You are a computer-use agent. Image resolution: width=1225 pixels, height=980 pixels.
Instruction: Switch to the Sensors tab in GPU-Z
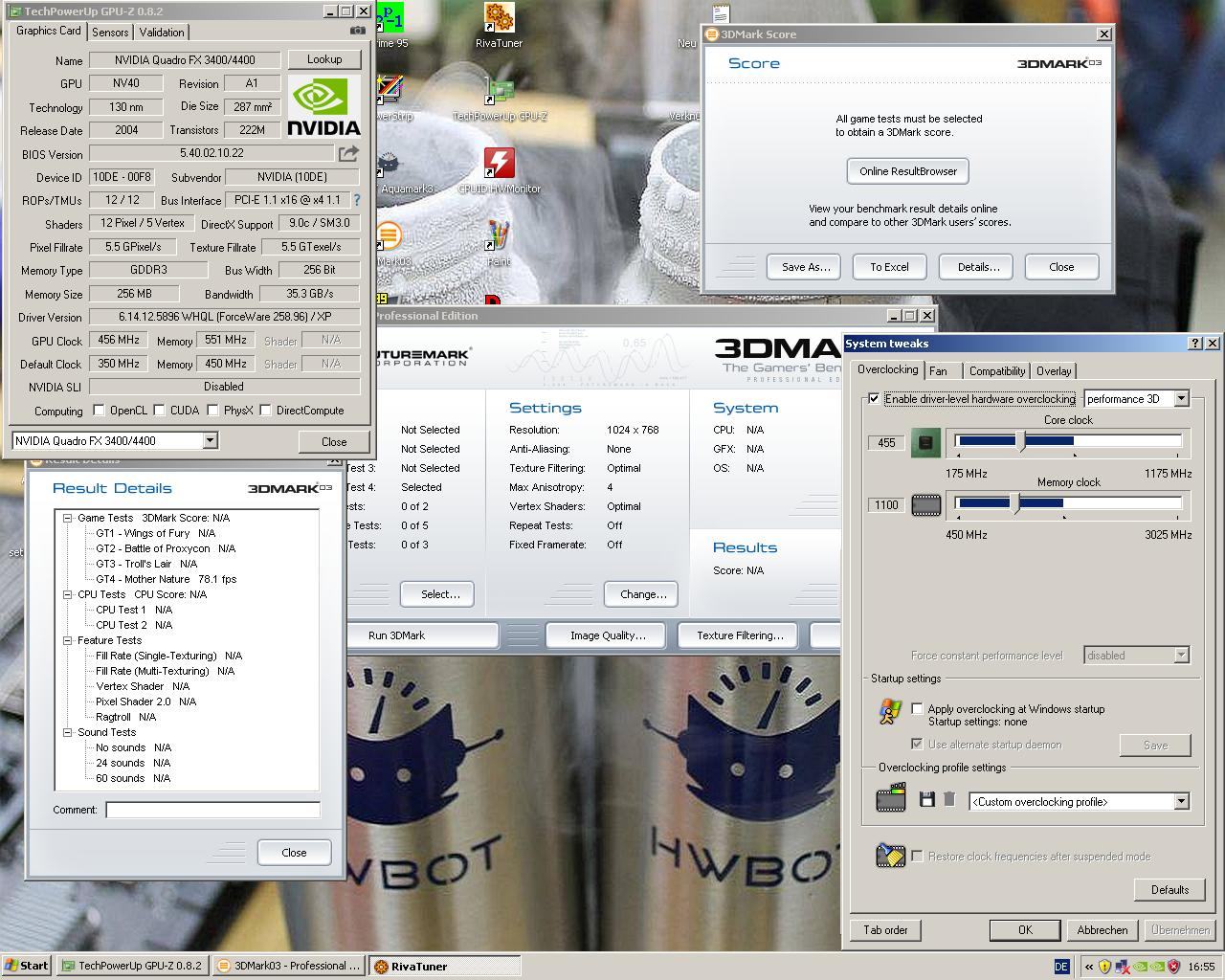click(x=110, y=32)
